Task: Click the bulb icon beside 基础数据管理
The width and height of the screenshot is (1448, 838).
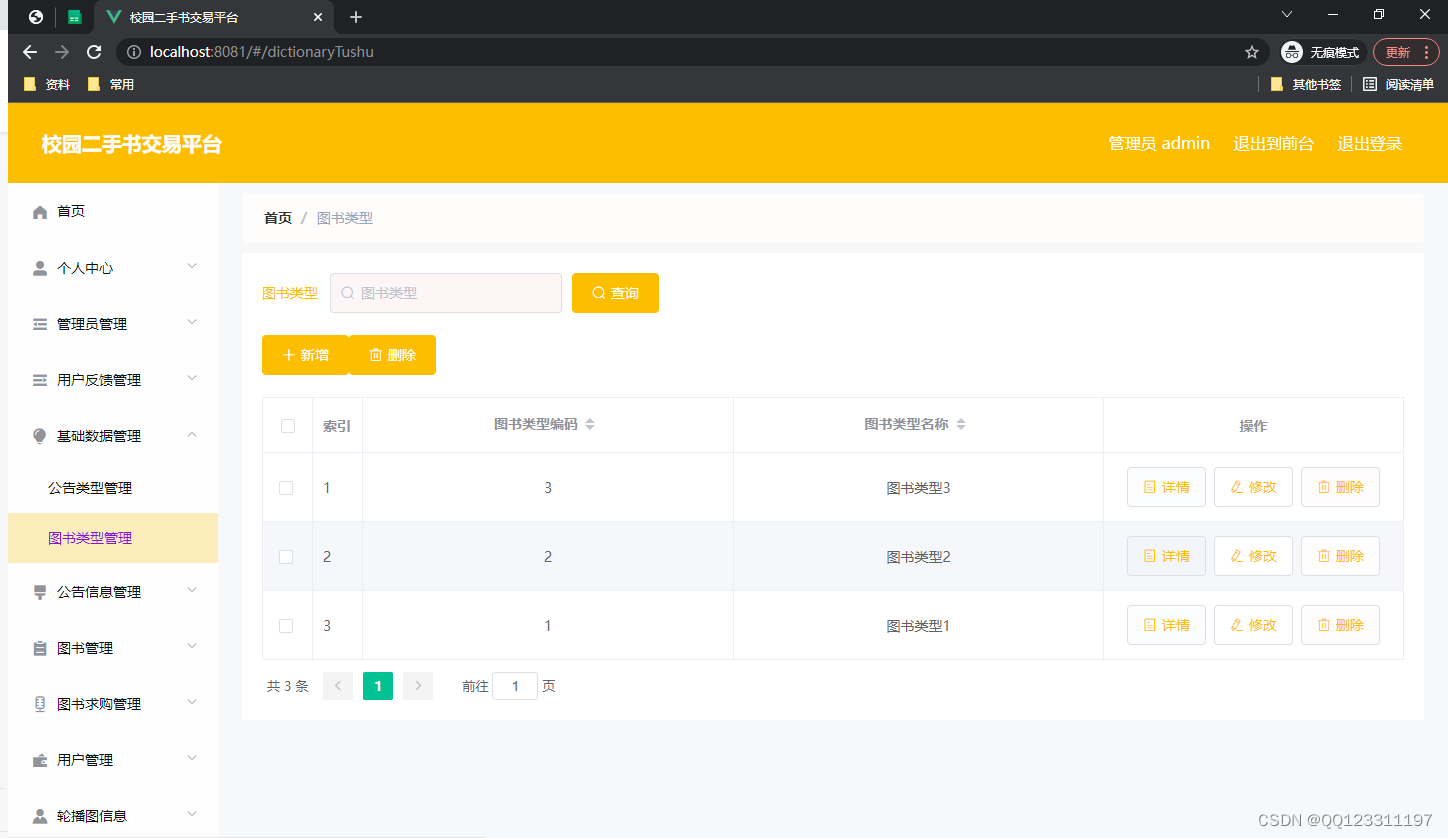Action: coord(40,436)
